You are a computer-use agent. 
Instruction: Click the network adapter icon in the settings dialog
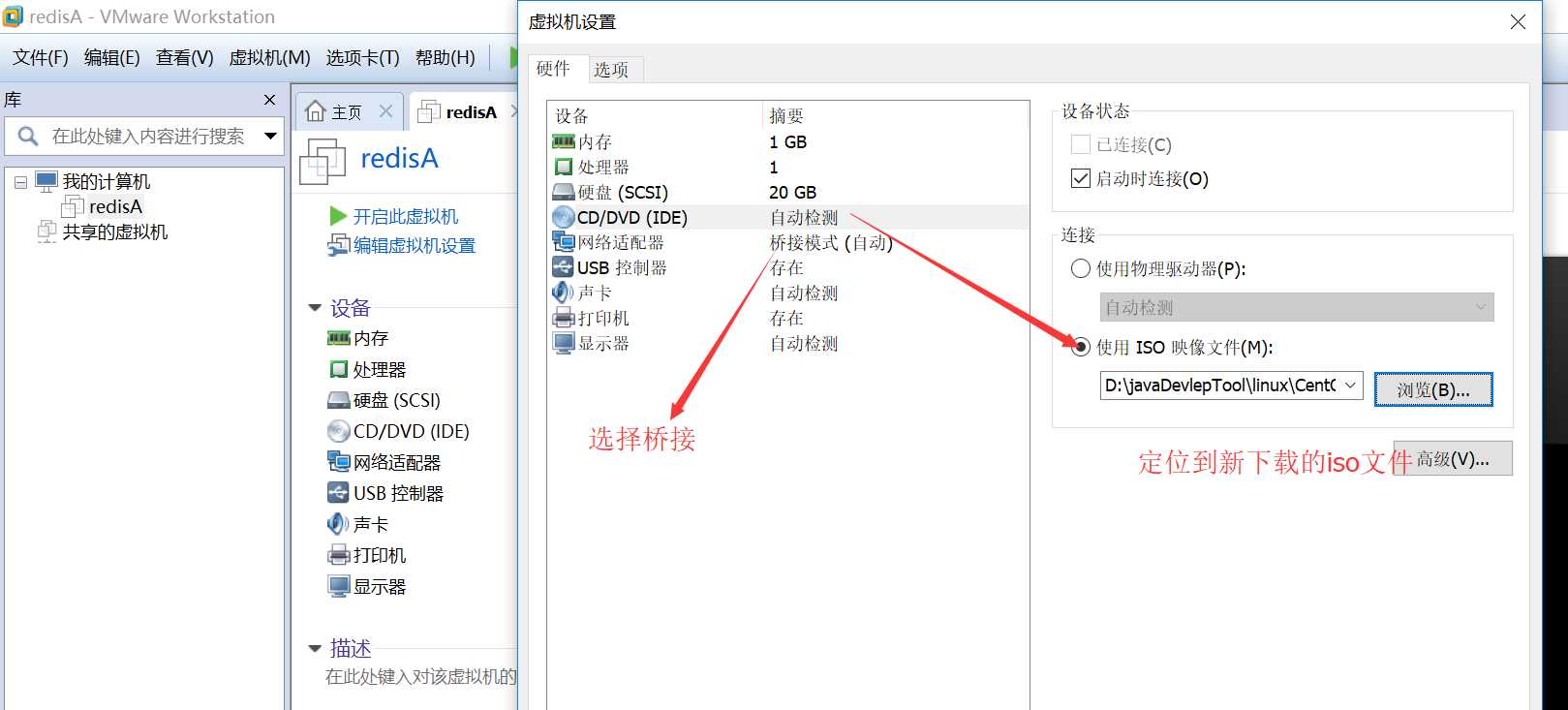pos(563,242)
